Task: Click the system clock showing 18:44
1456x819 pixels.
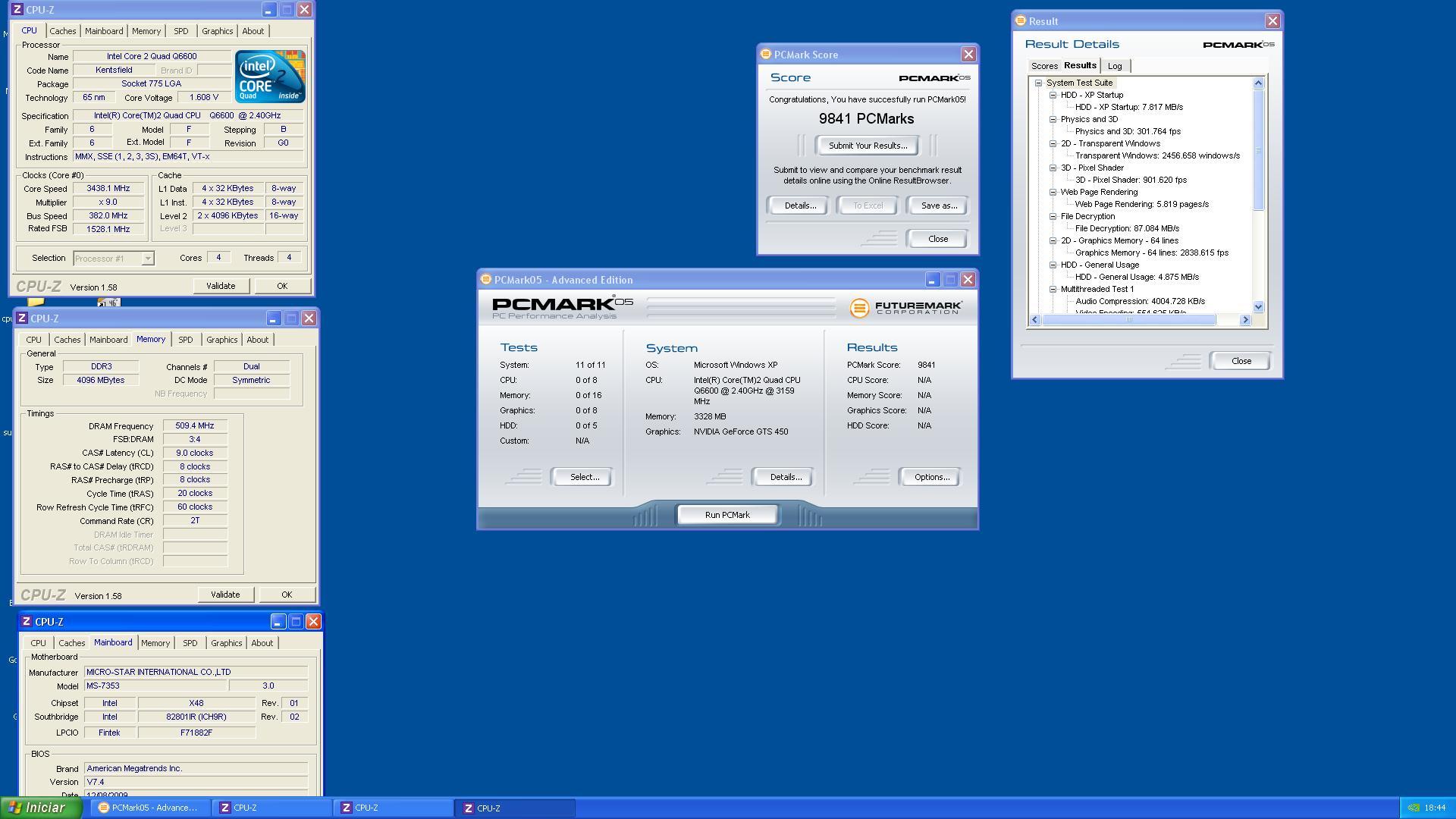Action: point(1435,808)
